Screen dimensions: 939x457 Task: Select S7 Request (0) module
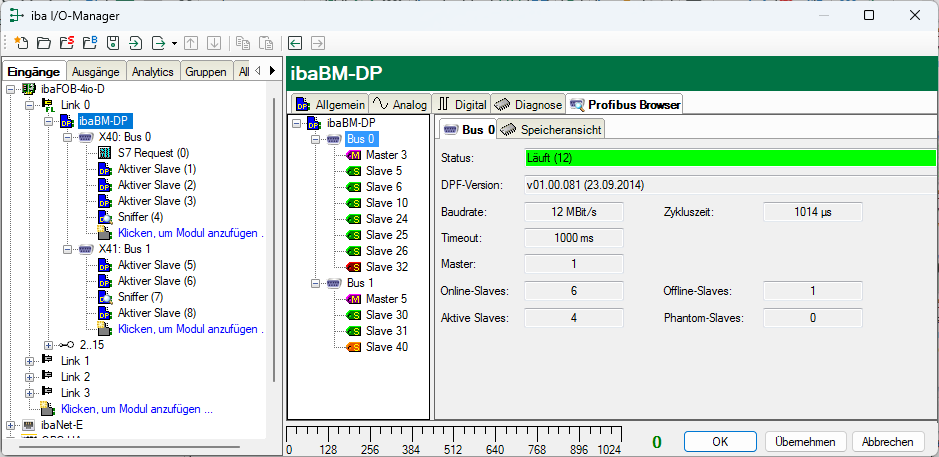[153, 153]
